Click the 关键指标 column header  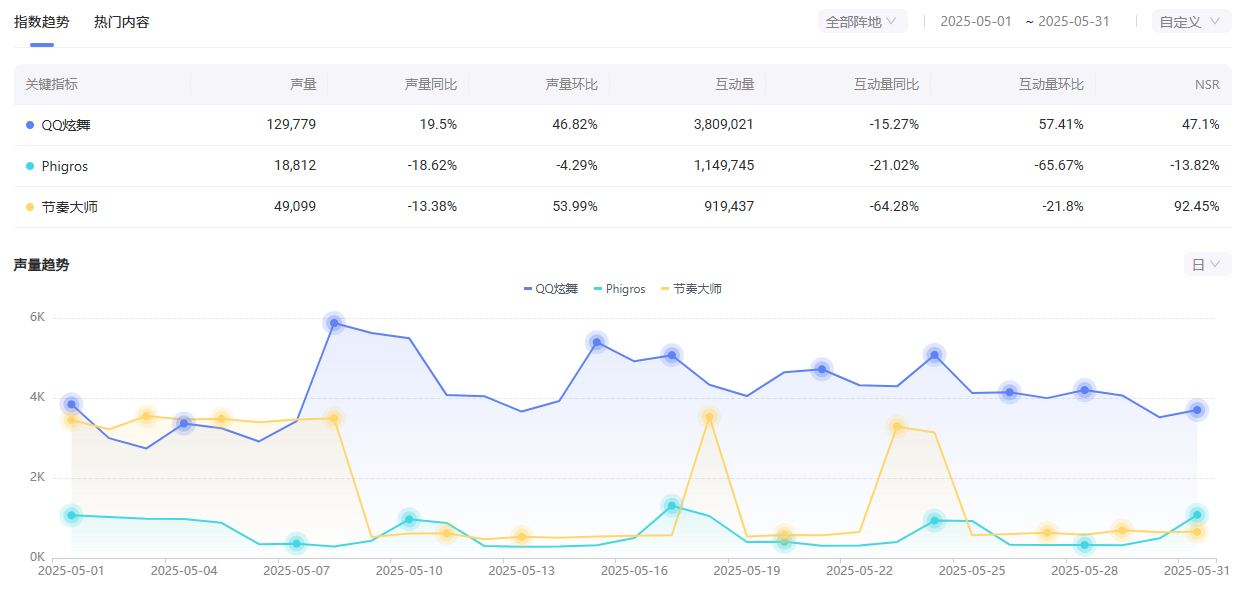(x=52, y=85)
